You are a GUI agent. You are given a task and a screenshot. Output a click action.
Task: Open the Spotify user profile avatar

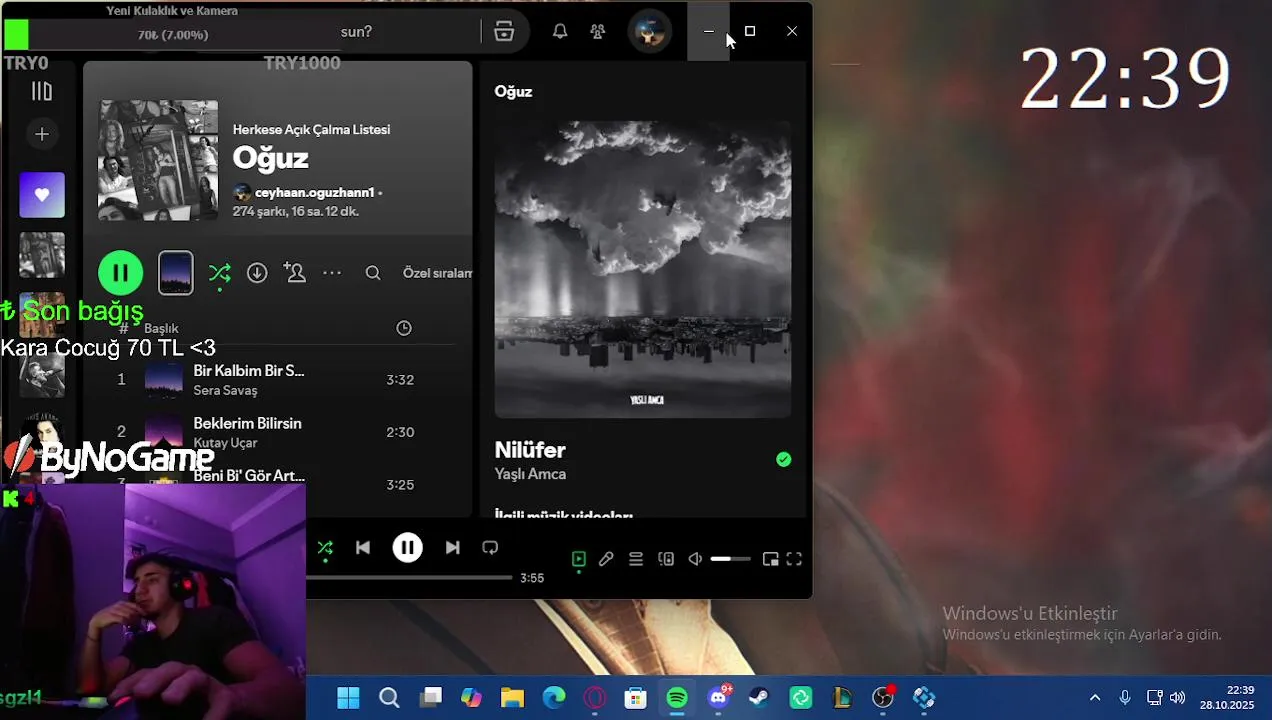(649, 31)
